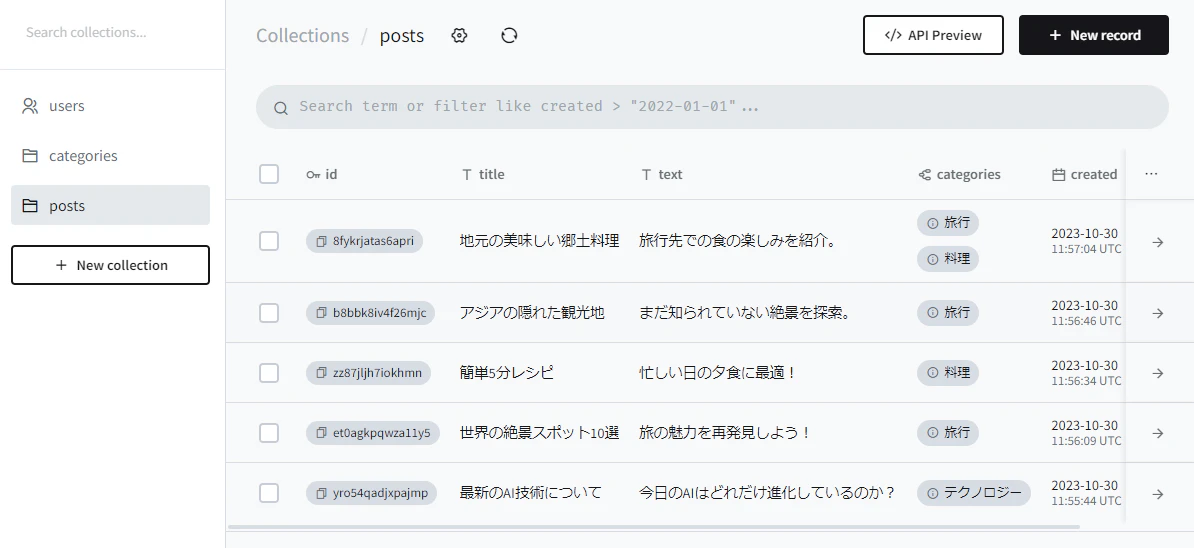Open record 8fykrjatas6apri via row arrow
The image size is (1194, 548).
(1157, 242)
